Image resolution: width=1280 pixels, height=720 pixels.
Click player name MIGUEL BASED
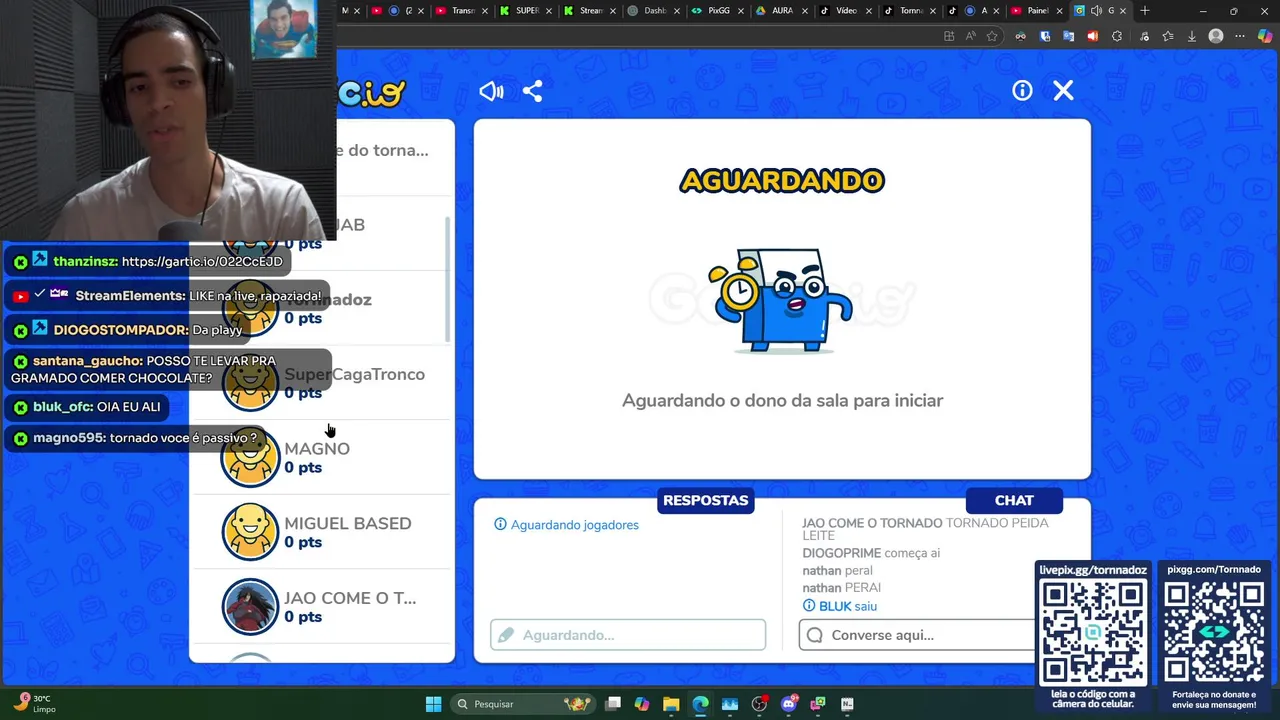[348, 523]
